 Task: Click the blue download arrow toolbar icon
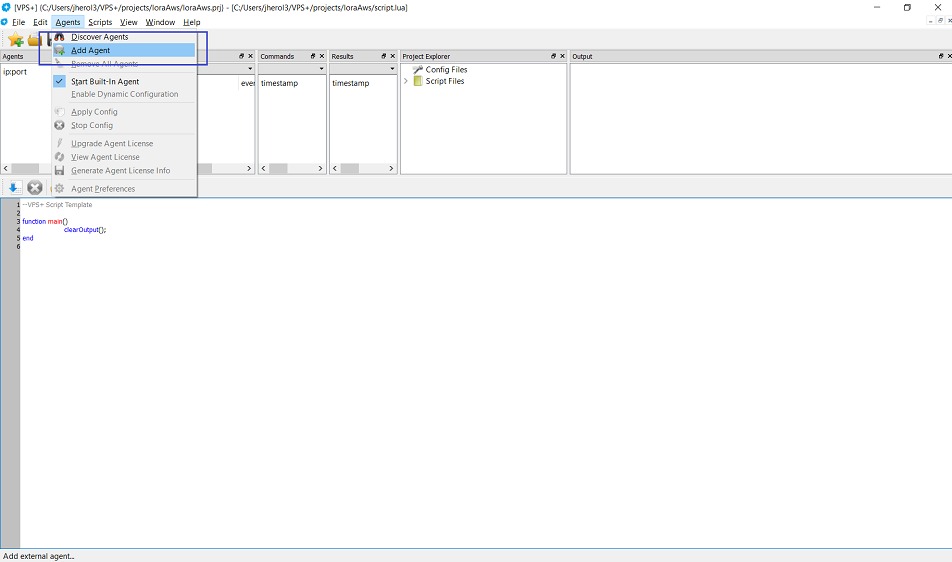[14, 188]
